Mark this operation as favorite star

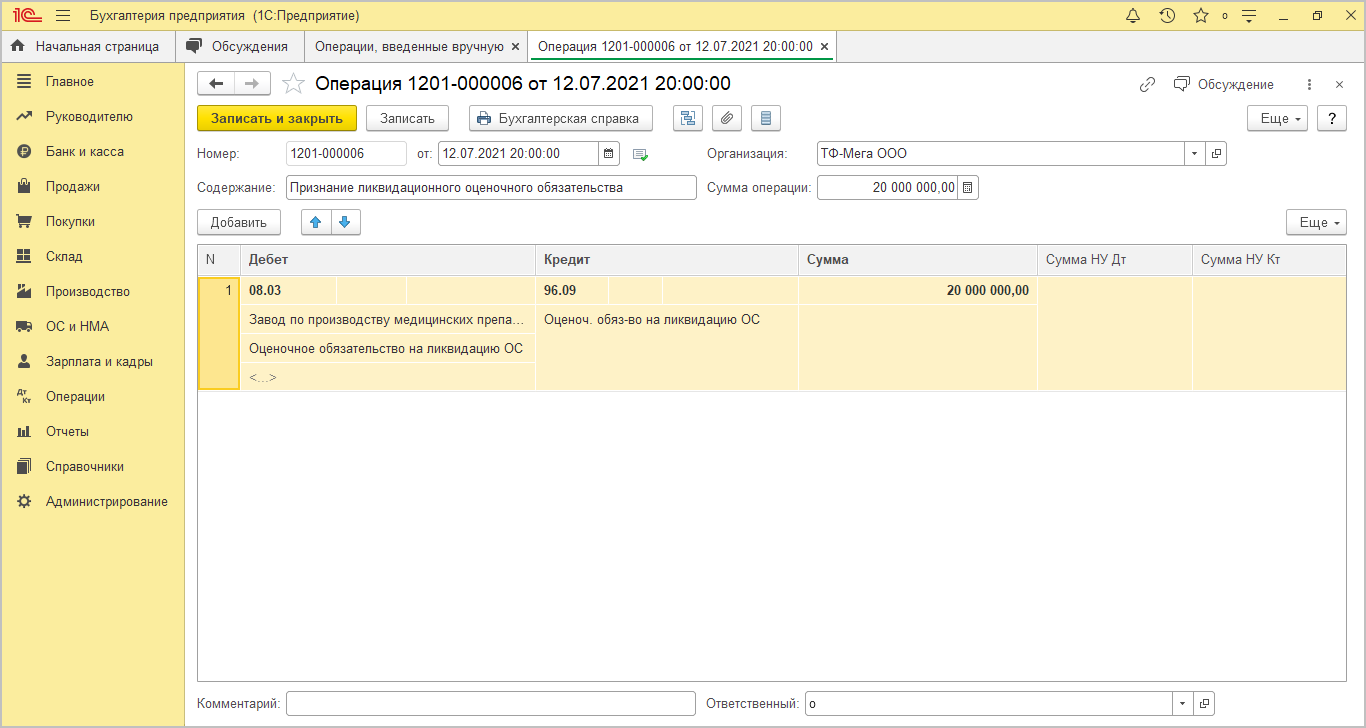tap(292, 84)
